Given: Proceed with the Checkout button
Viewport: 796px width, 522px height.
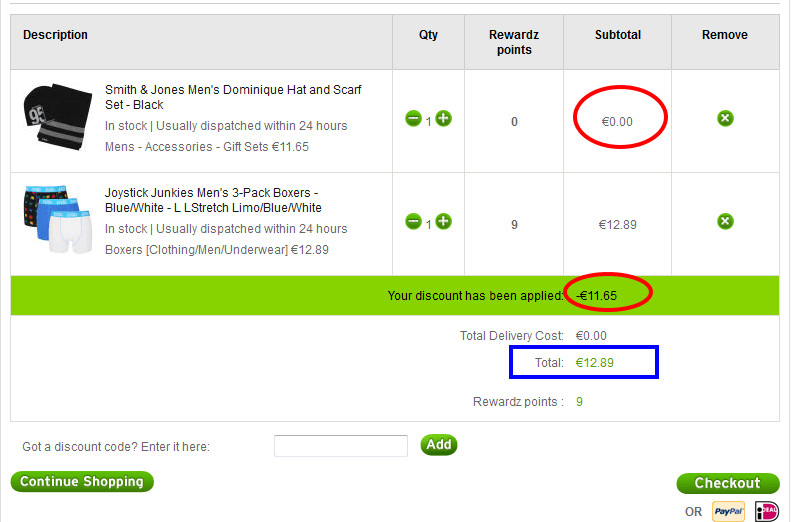Looking at the screenshot, I should pos(727,483).
